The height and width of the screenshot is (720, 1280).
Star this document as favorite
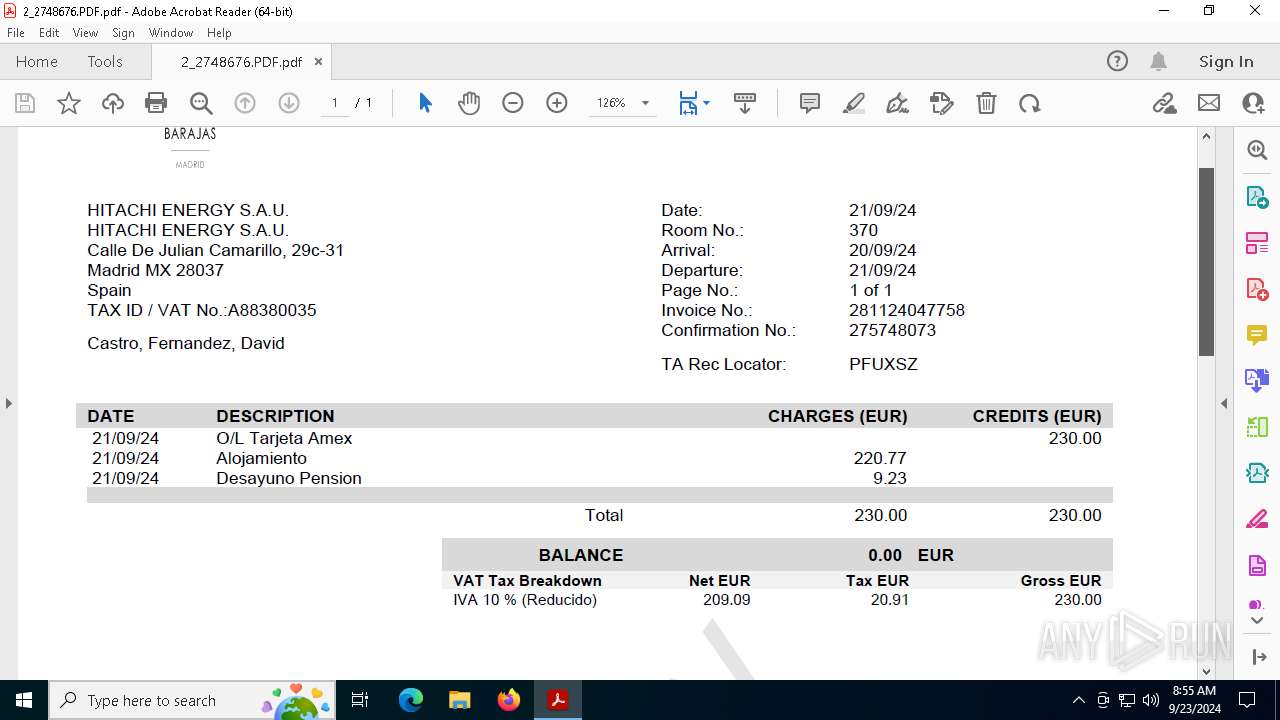[69, 103]
